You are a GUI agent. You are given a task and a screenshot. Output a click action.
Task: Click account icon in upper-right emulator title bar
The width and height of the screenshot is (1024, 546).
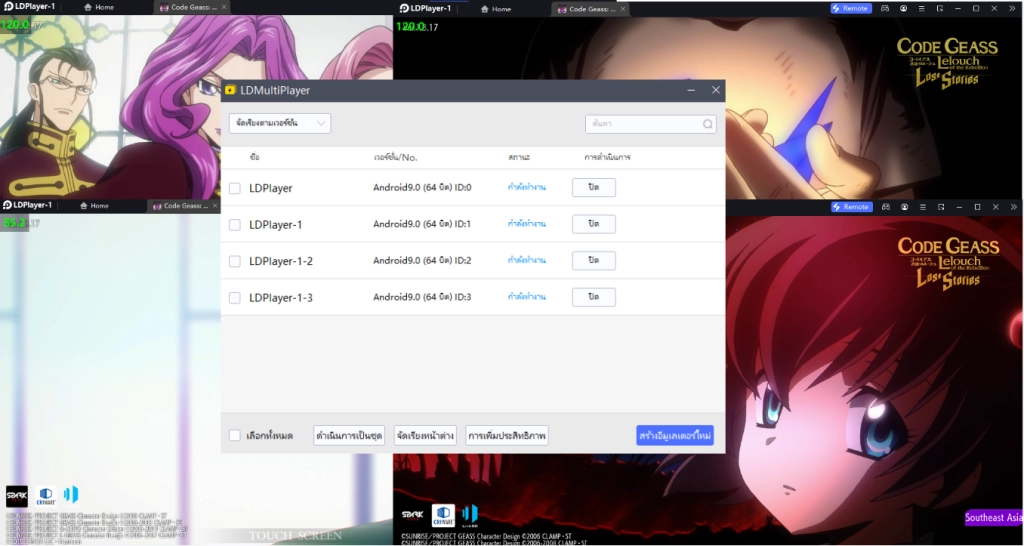[903, 8]
